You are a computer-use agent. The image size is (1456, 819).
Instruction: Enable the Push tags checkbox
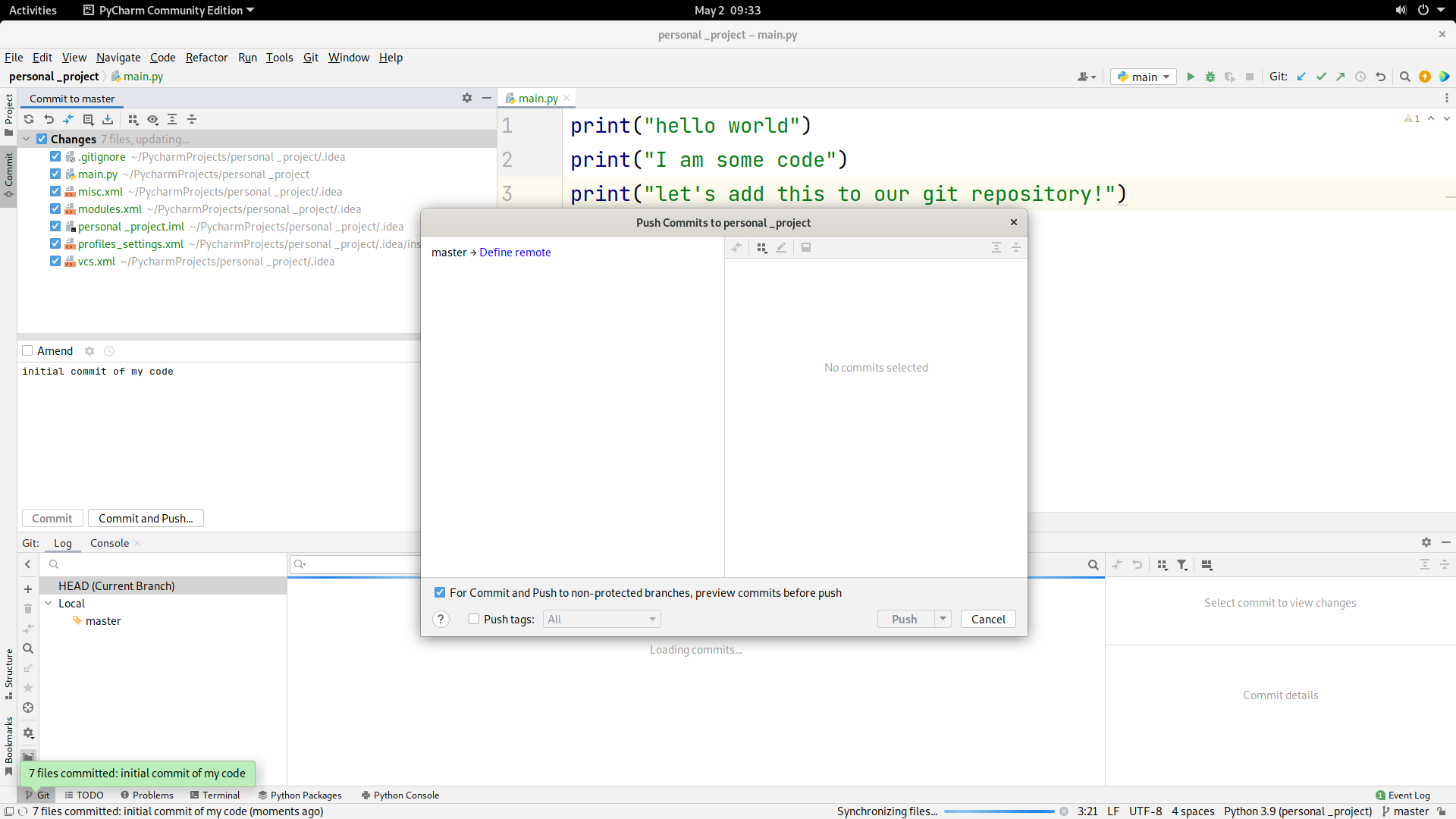point(474,619)
